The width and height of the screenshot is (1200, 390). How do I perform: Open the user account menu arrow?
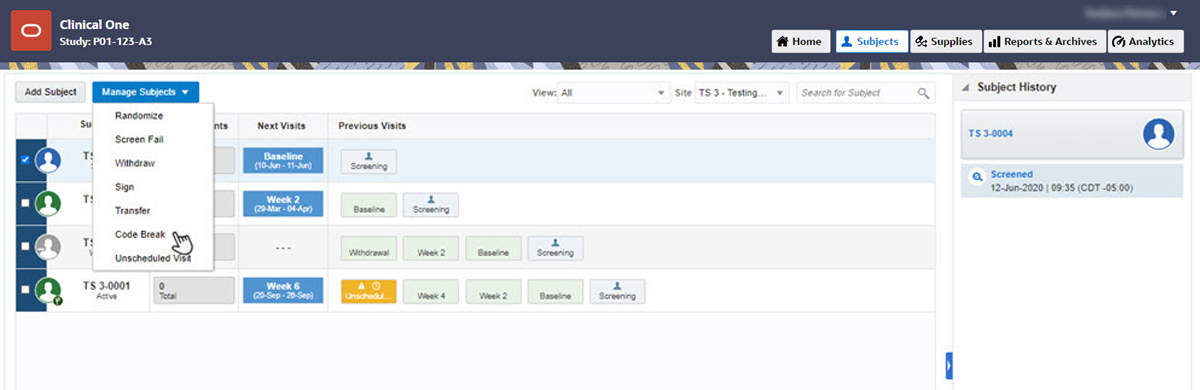1174,13
